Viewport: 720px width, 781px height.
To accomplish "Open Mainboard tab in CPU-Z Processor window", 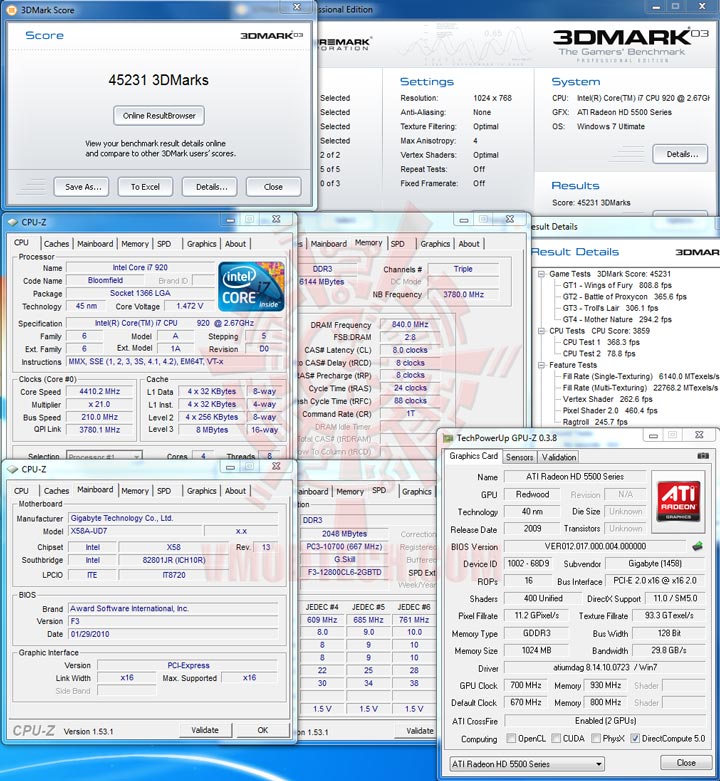I will 95,244.
